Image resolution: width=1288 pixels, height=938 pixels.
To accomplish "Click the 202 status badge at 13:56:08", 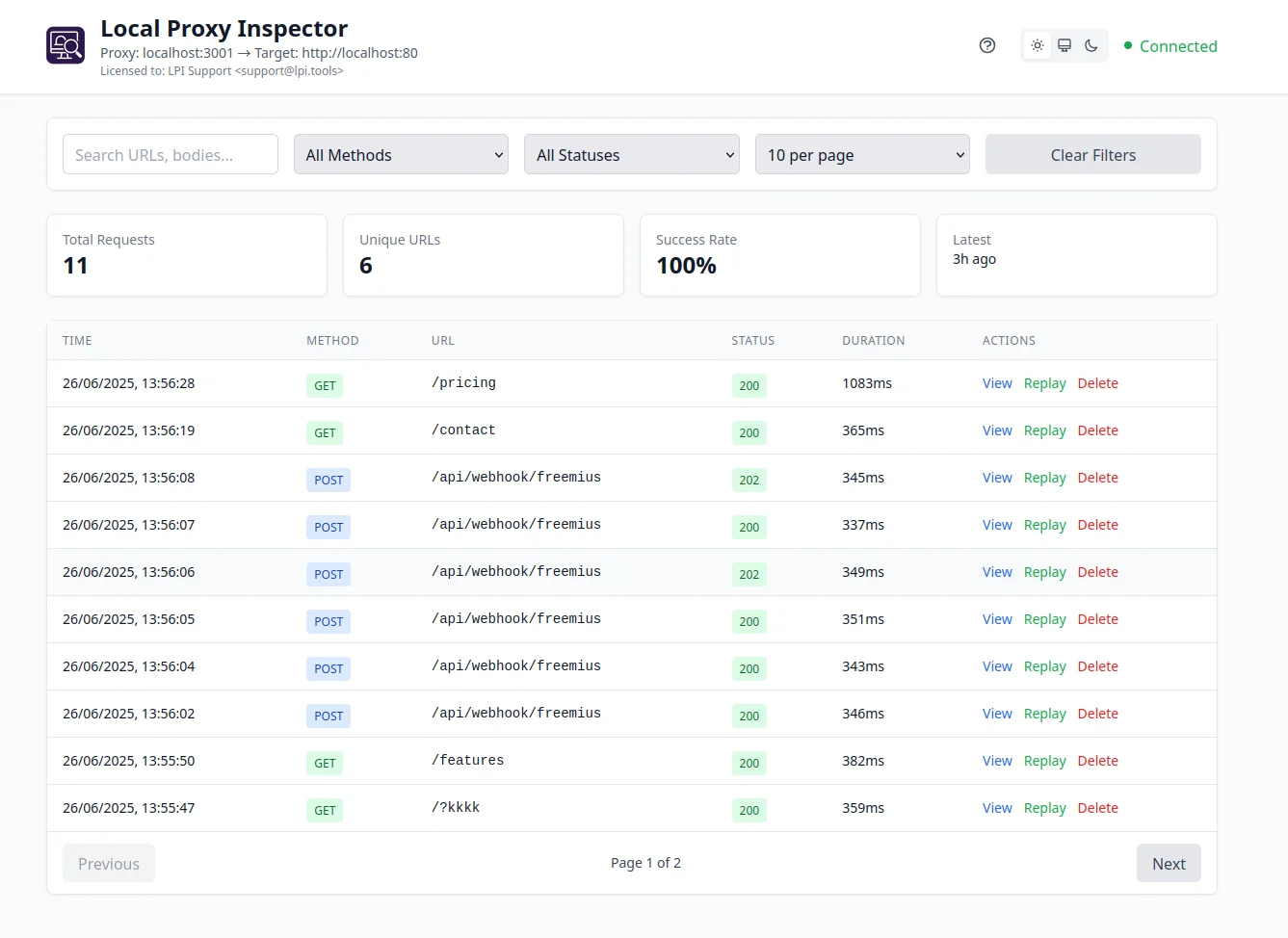I will 749,480.
